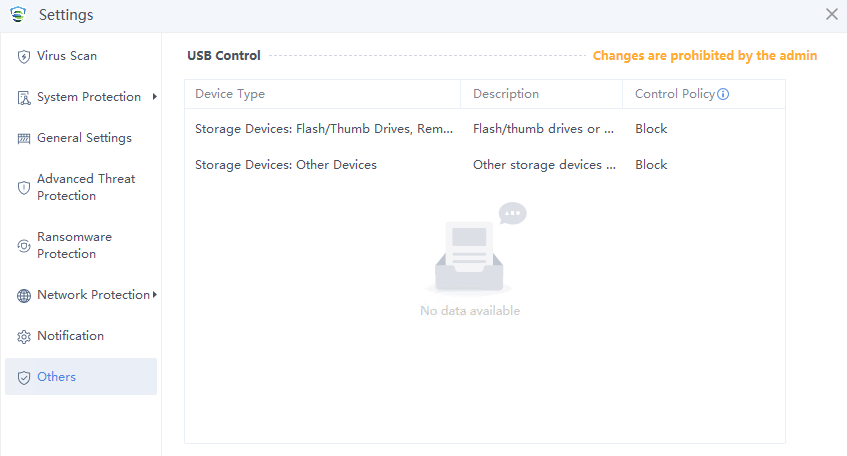Click the Network Protection globe icon
The height and width of the screenshot is (456, 847).
(x=24, y=296)
